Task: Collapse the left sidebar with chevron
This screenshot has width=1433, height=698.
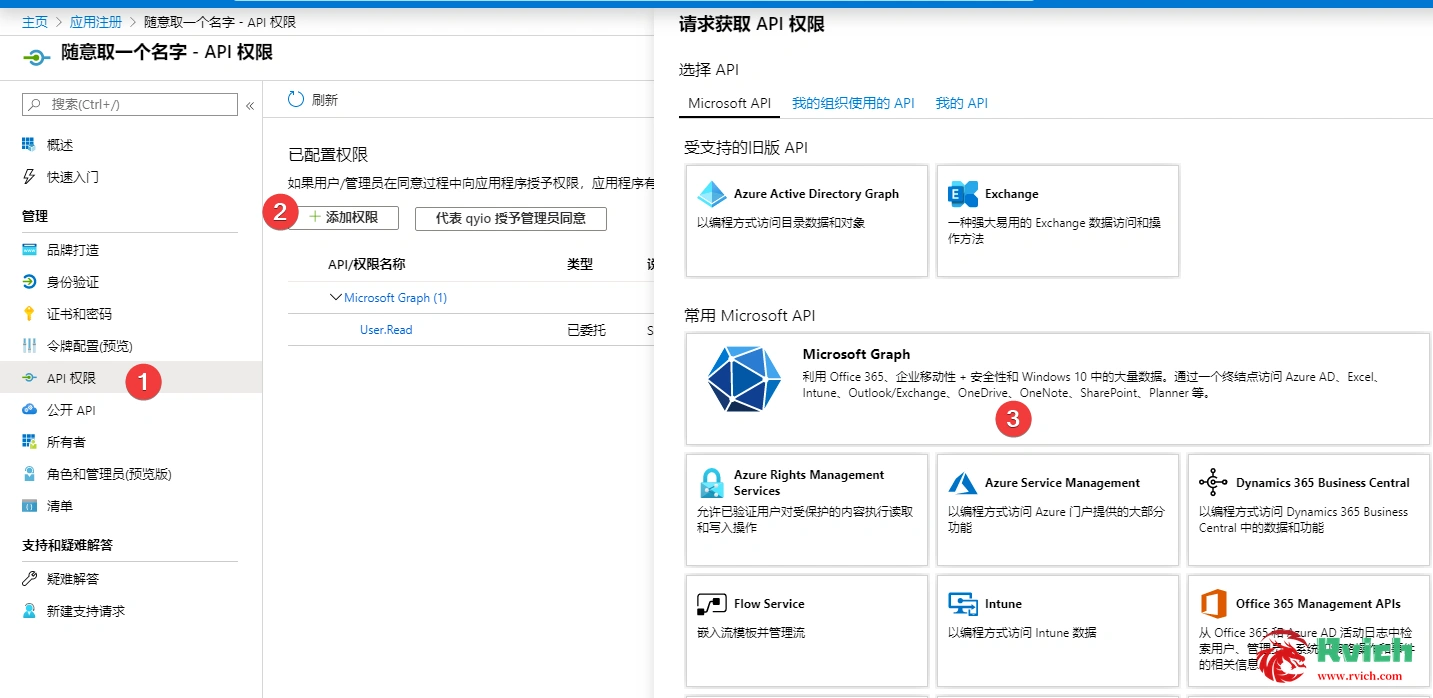Action: pos(250,105)
